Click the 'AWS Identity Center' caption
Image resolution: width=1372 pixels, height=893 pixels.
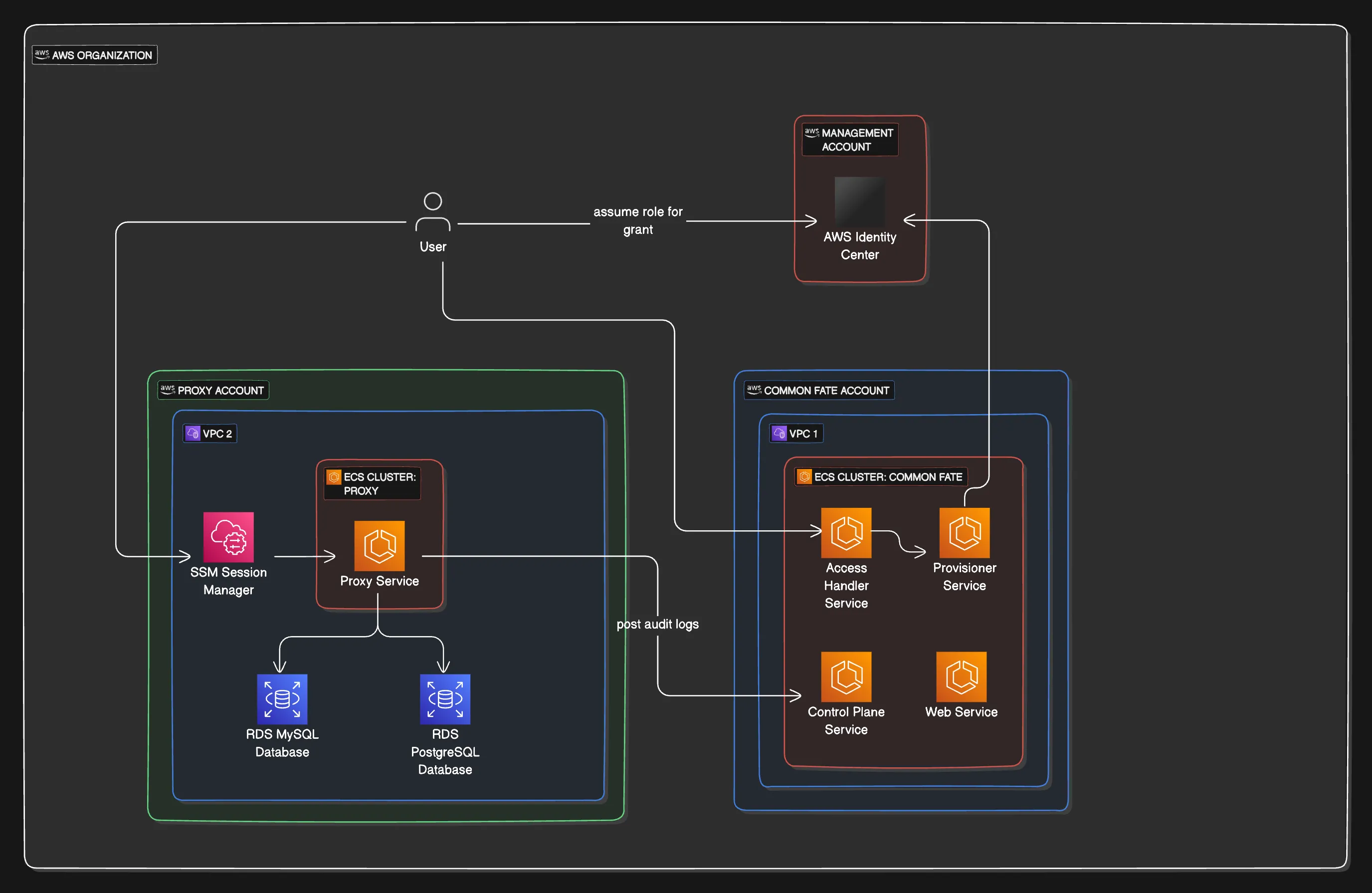(859, 245)
